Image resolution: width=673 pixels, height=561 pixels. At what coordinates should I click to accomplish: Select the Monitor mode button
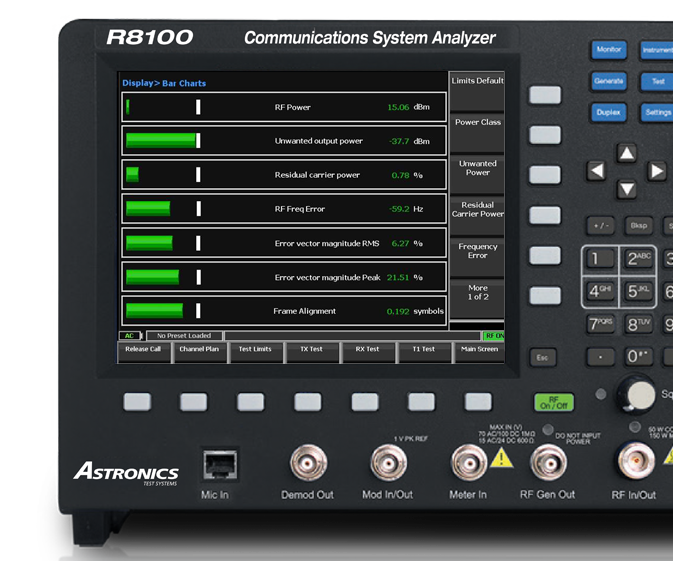tap(608, 49)
